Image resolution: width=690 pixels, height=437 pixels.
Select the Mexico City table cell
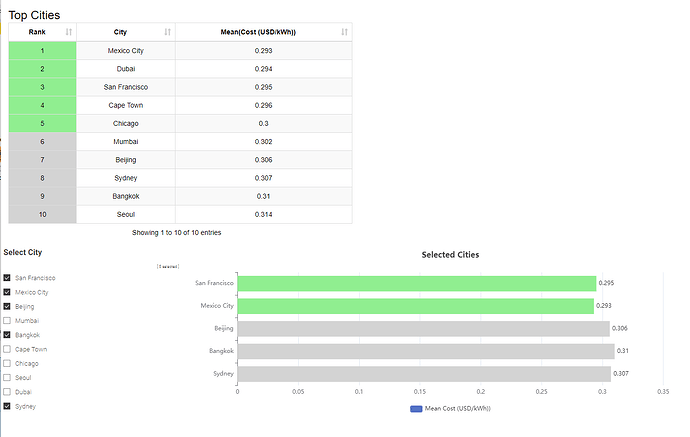coord(126,51)
